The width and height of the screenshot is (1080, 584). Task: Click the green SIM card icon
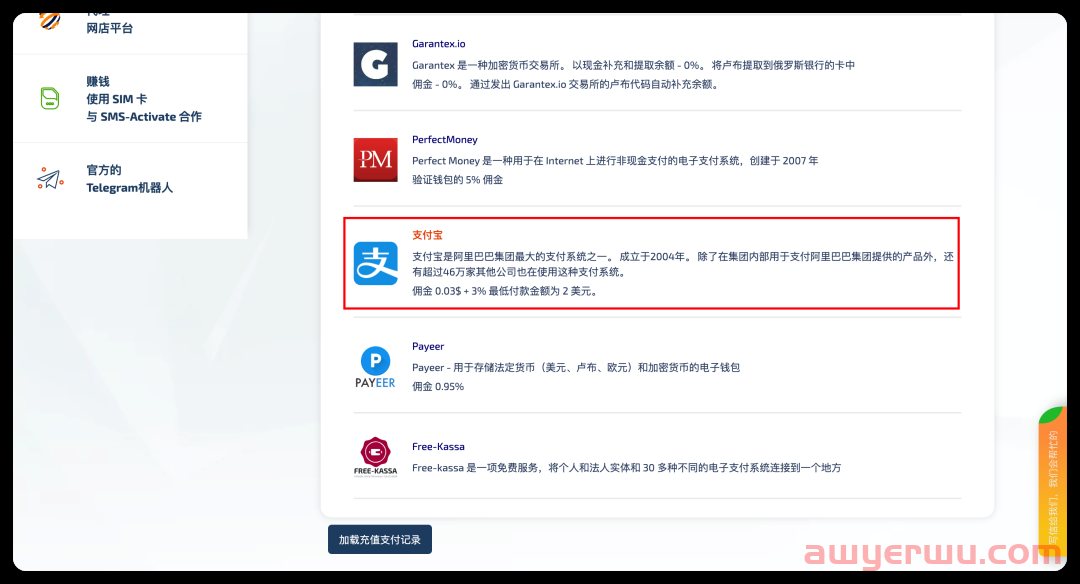tap(50, 98)
